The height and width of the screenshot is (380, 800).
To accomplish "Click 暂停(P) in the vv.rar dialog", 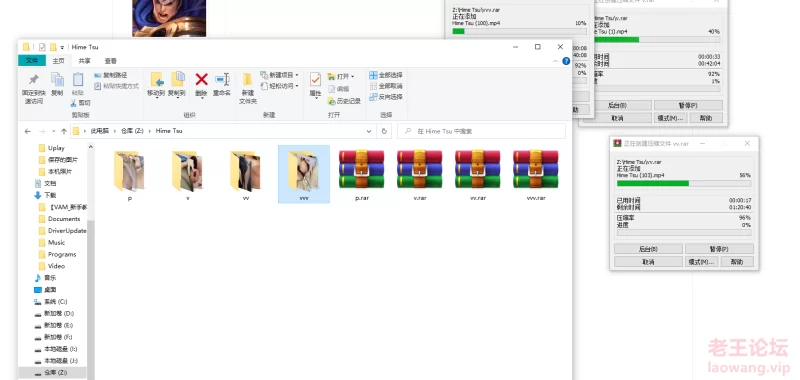I will coord(719,249).
